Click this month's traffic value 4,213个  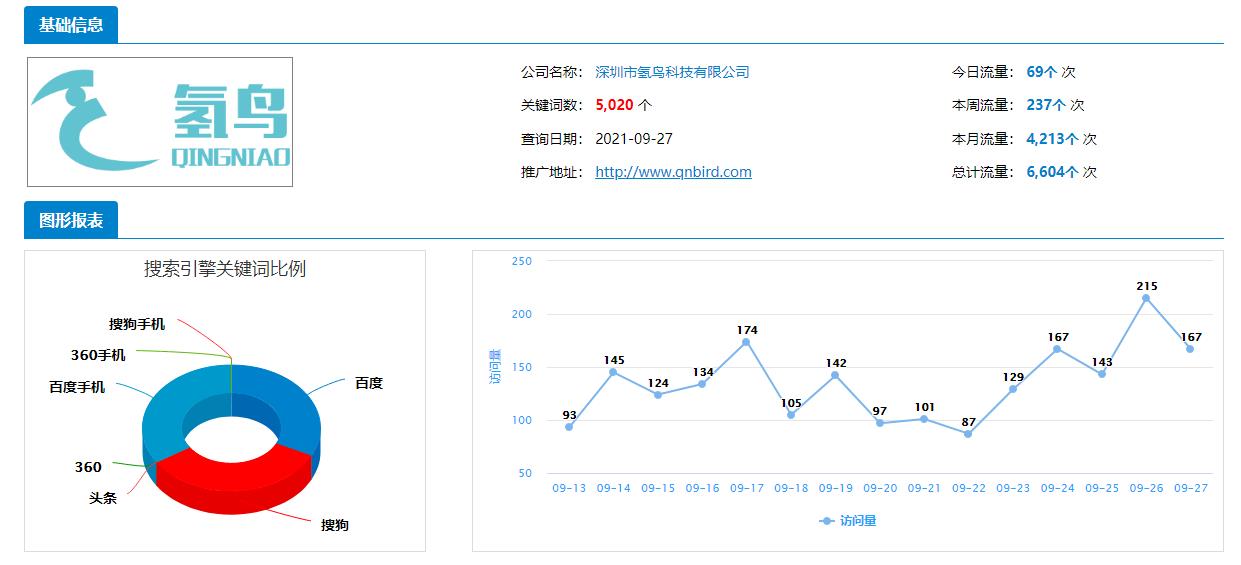[1052, 139]
